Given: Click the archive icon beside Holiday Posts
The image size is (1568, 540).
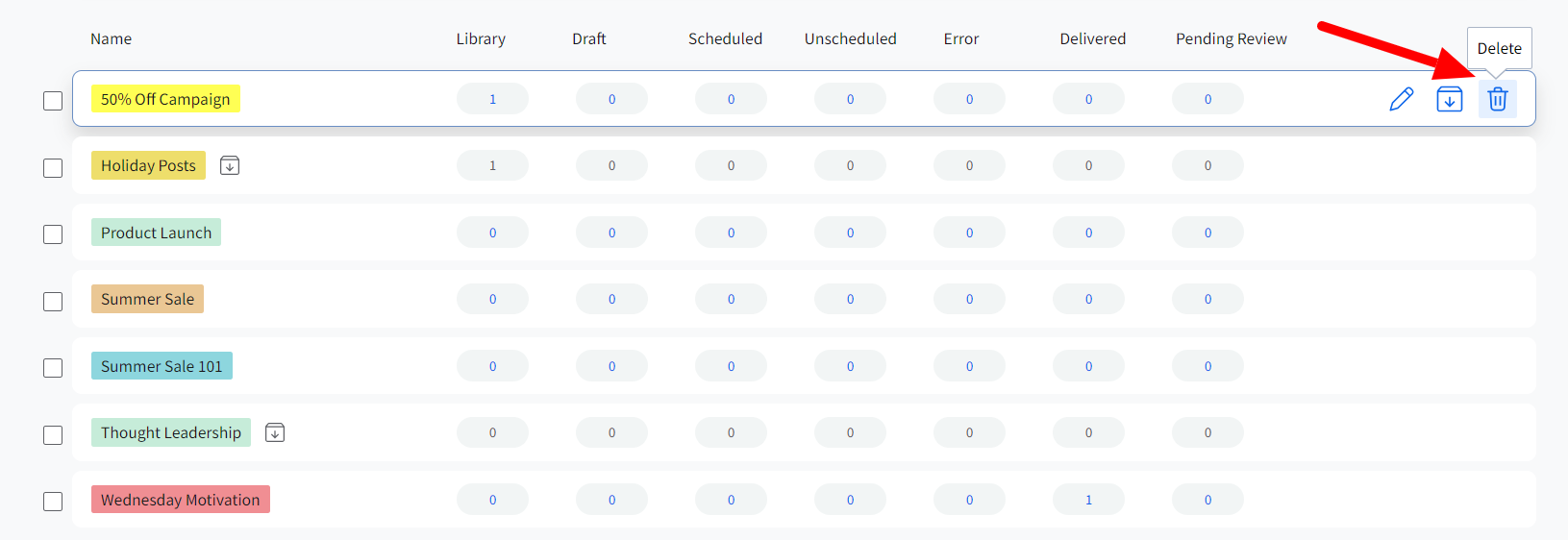Looking at the screenshot, I should pyautogui.click(x=230, y=165).
